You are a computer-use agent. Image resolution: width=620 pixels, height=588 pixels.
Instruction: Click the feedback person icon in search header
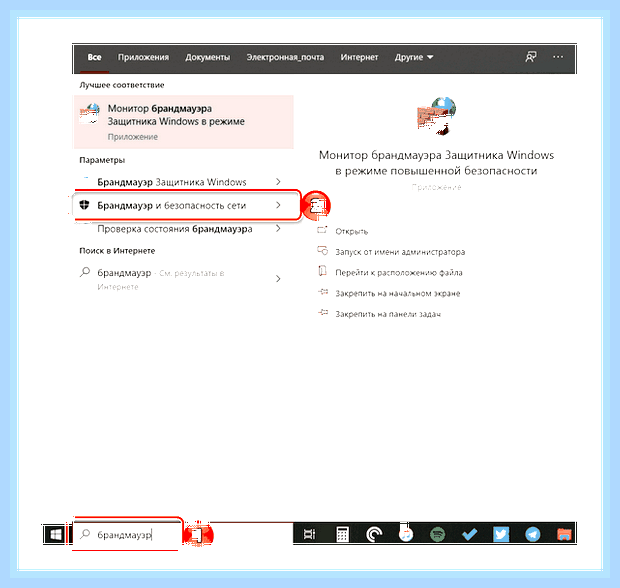pos(531,57)
